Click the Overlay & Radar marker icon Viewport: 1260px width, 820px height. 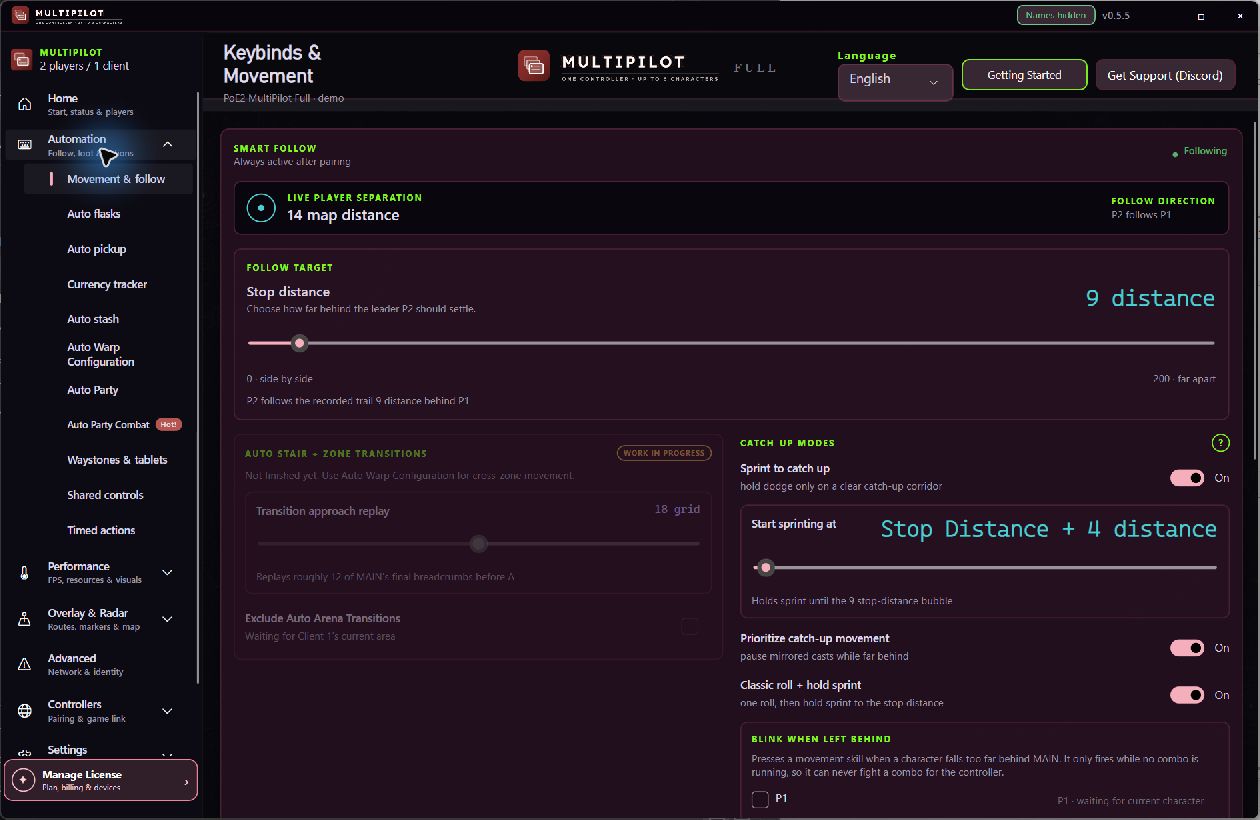pyautogui.click(x=25, y=620)
